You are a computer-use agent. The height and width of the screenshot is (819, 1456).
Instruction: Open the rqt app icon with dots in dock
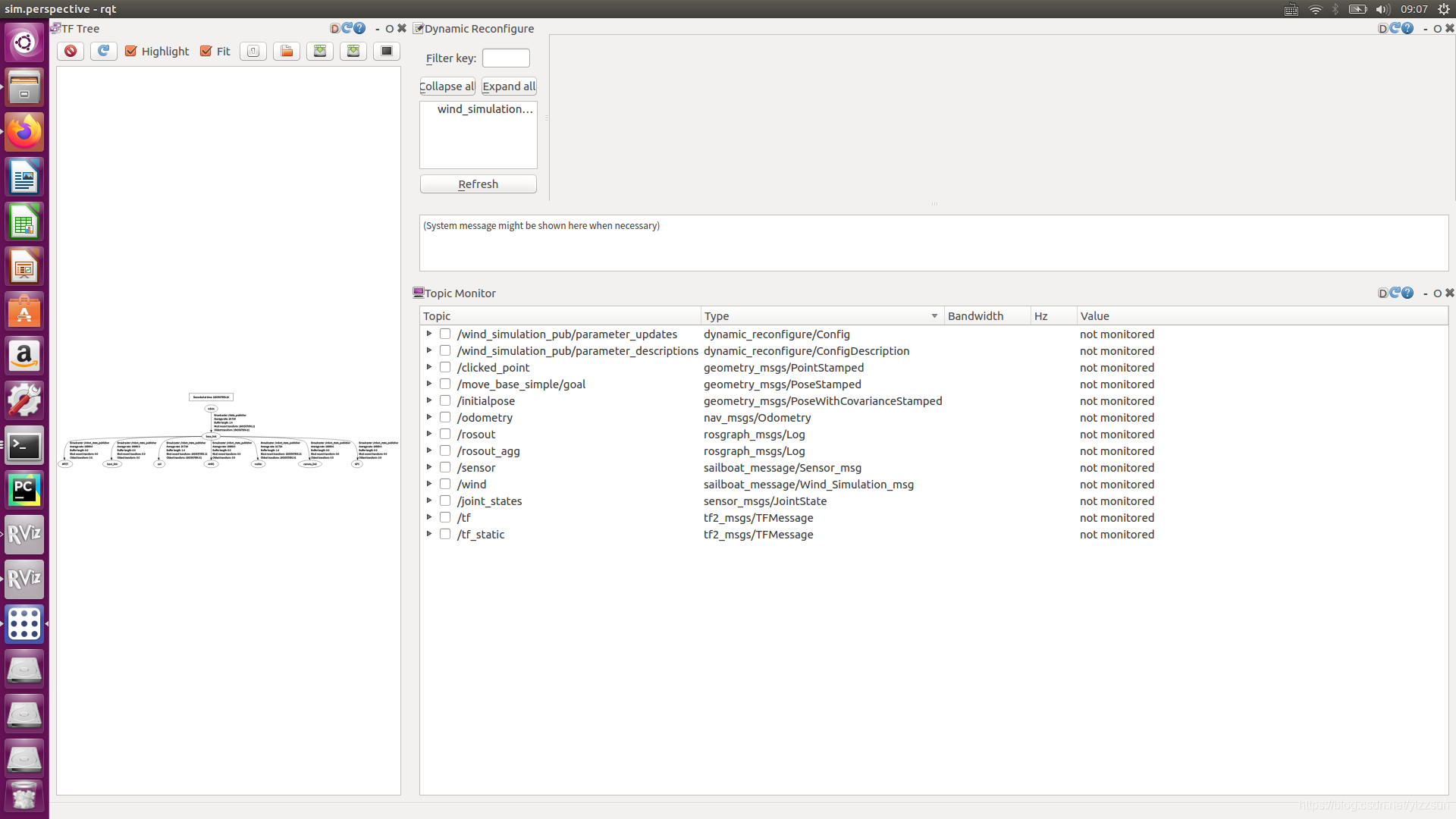tap(24, 624)
